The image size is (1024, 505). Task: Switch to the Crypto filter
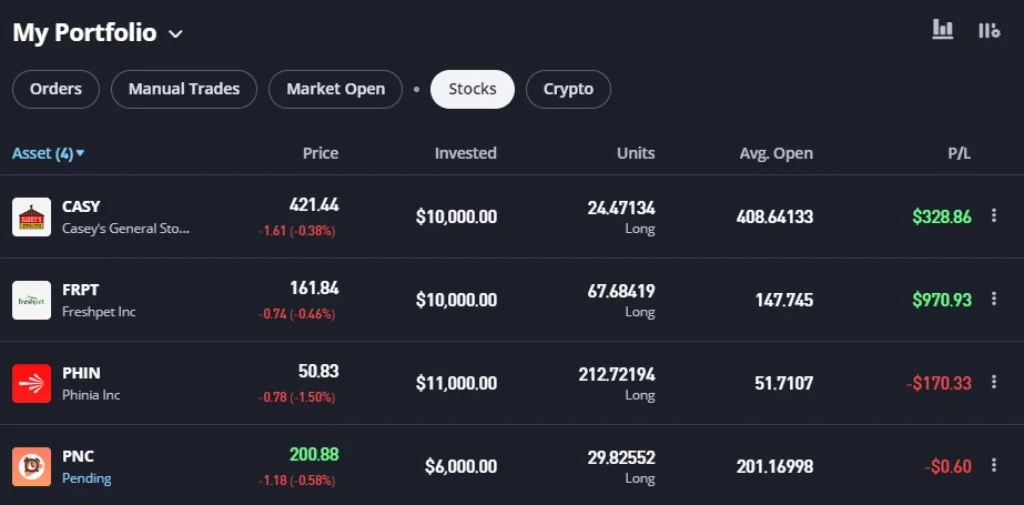[568, 89]
